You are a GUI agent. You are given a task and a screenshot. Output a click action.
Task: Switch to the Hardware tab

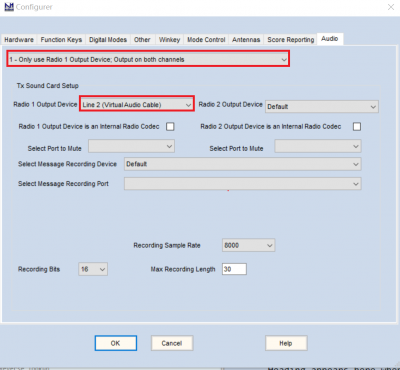(x=19, y=40)
